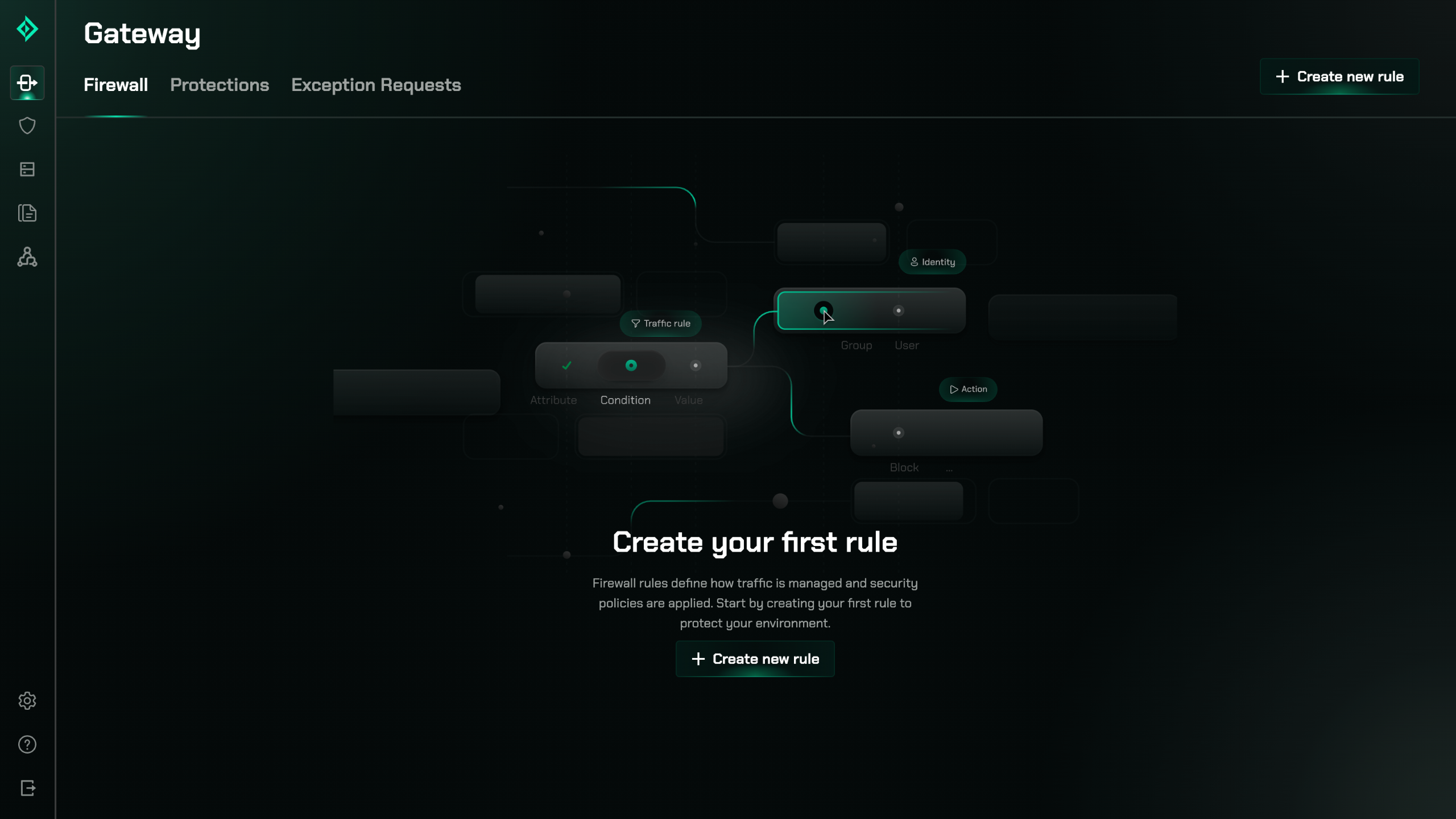Click the Attribute checkmark in Traffic rule

[566, 366]
